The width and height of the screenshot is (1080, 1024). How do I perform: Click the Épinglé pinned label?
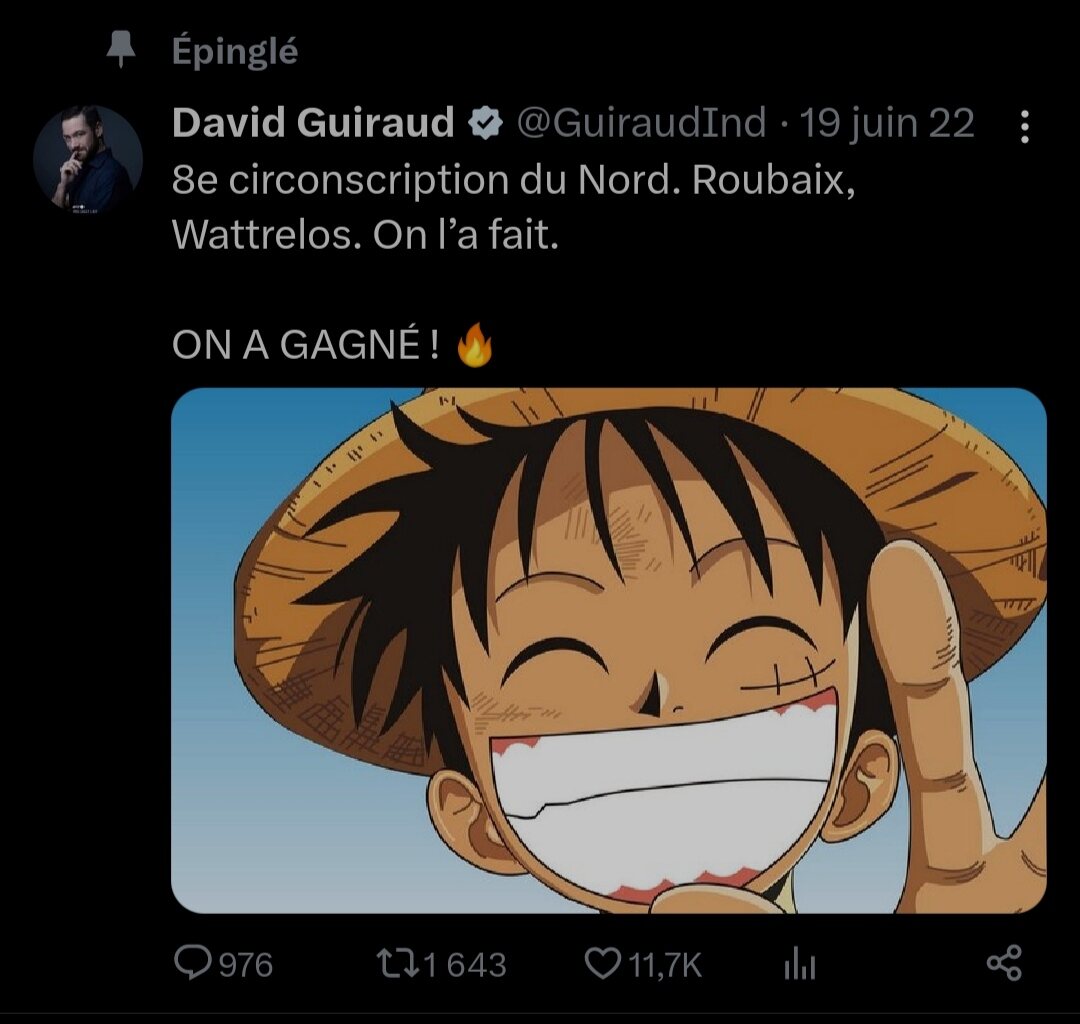coord(235,51)
